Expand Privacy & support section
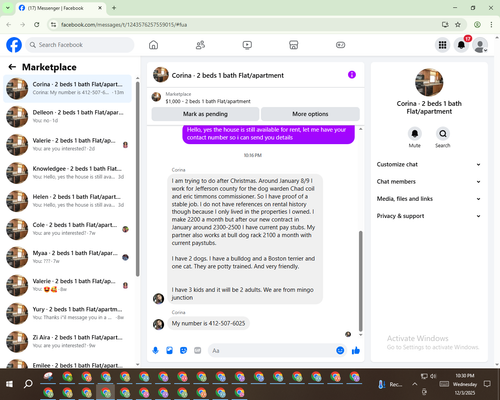The width and height of the screenshot is (500, 400). click(429, 216)
